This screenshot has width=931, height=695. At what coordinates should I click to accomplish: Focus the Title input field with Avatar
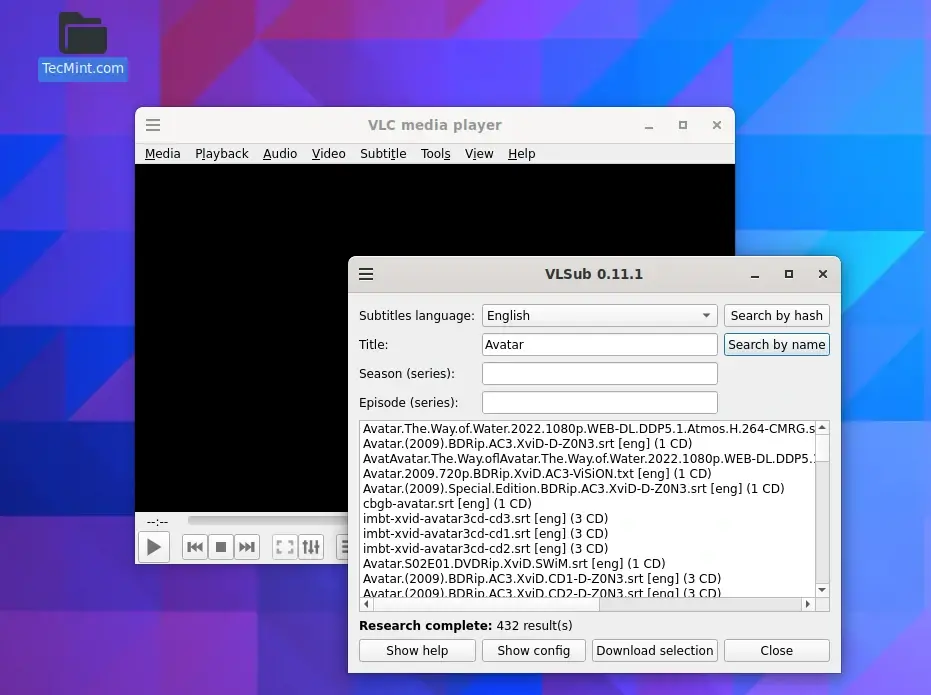coord(600,344)
